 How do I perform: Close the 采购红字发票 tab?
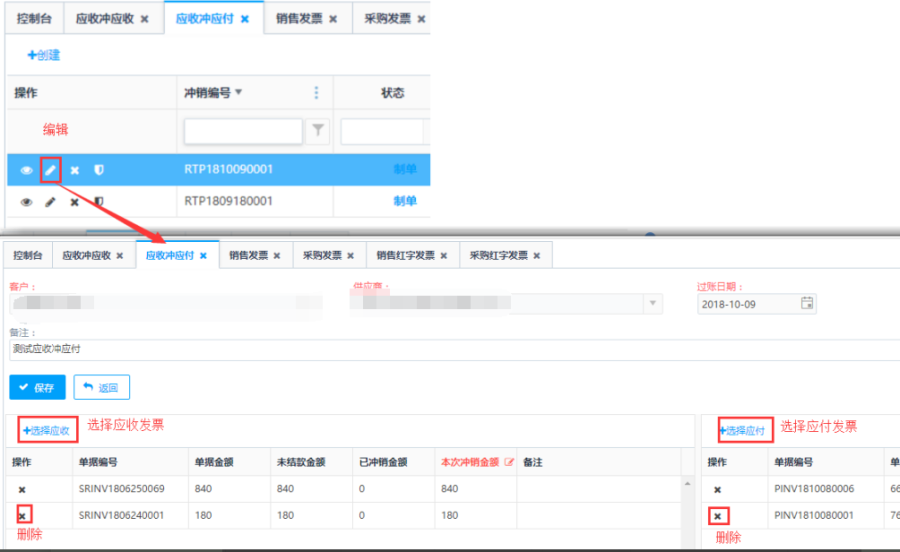pos(536,256)
